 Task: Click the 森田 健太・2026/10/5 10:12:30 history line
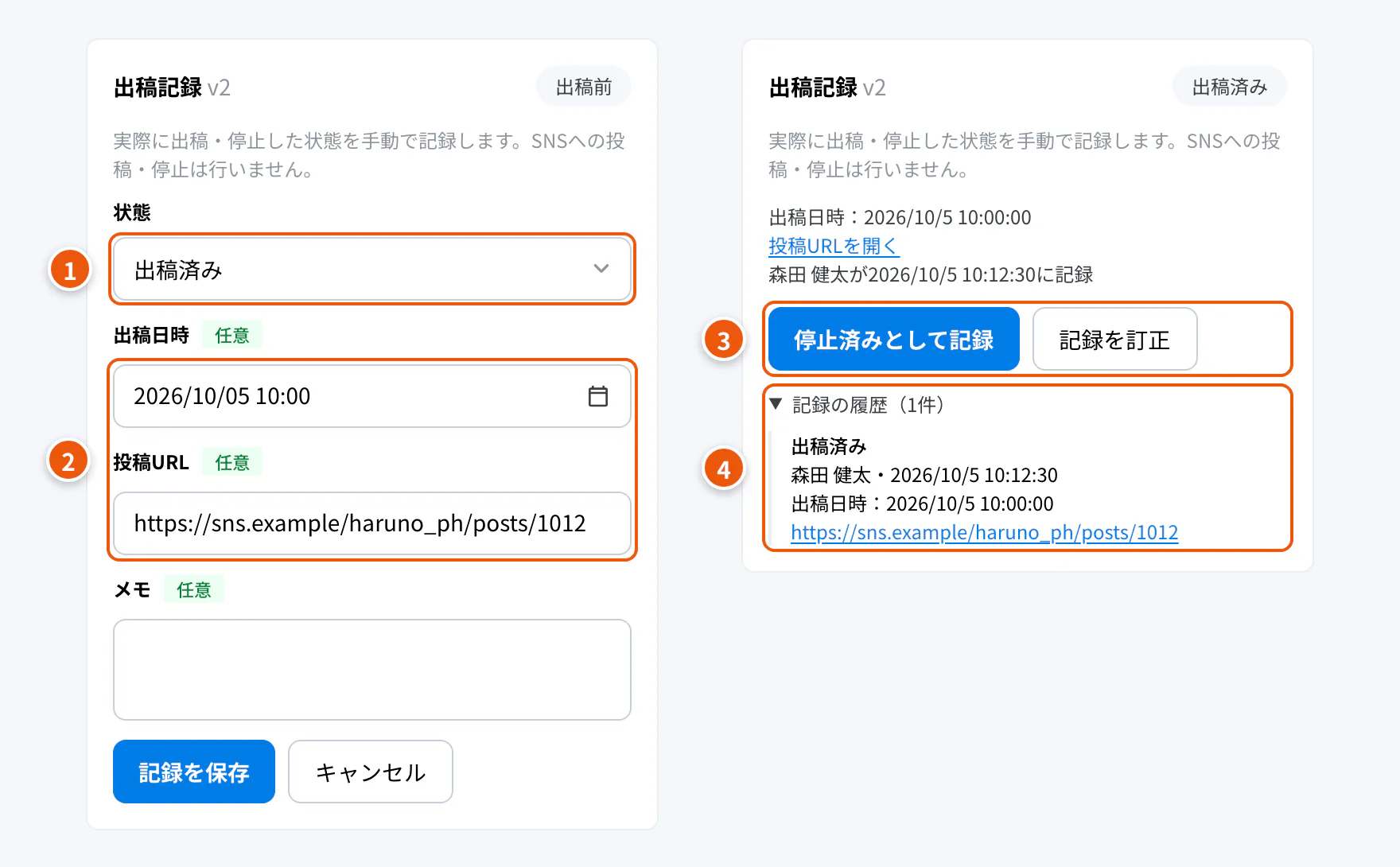(x=924, y=475)
